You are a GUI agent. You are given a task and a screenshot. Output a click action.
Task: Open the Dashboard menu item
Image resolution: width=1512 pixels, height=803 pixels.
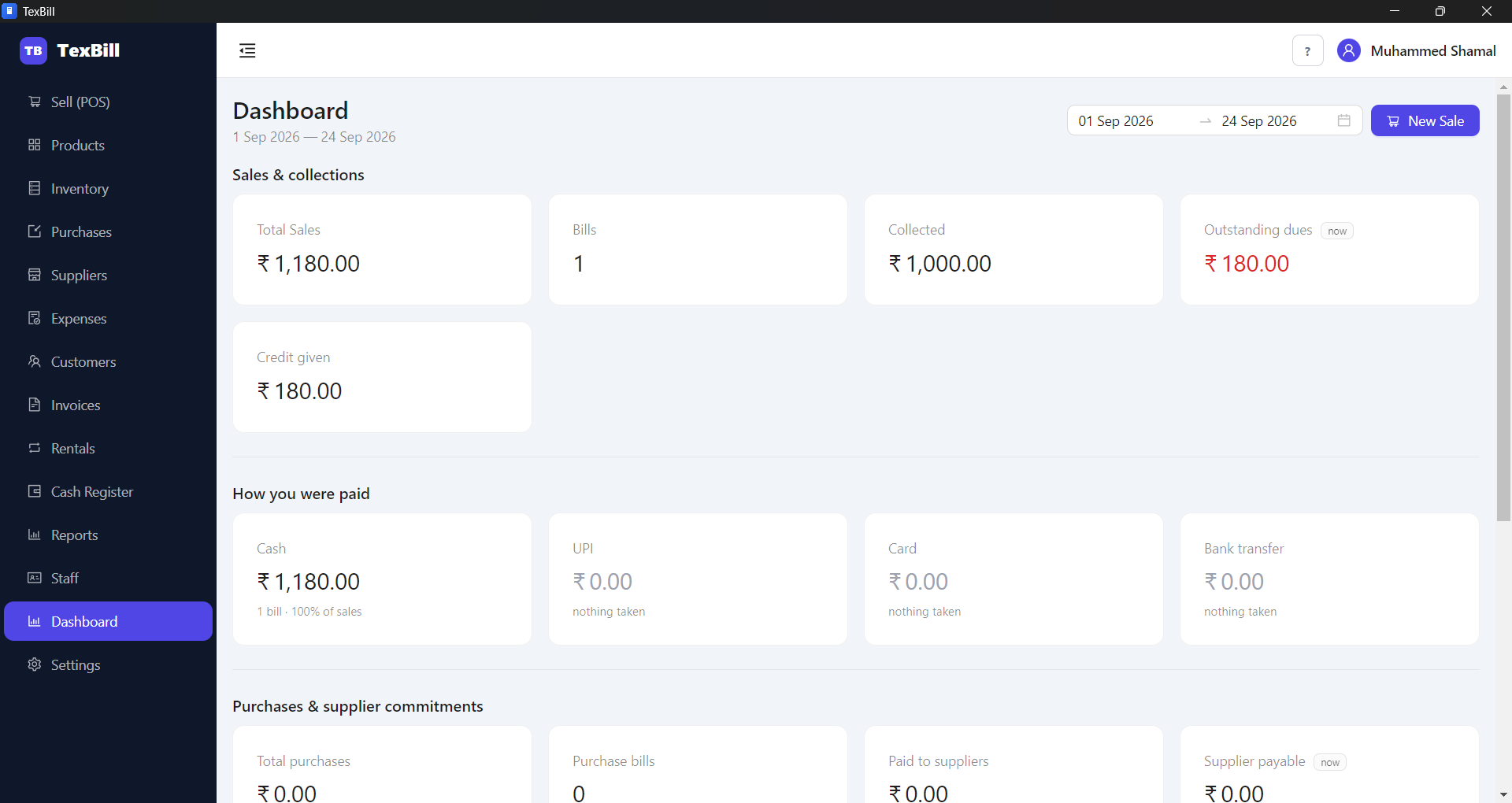click(x=109, y=621)
